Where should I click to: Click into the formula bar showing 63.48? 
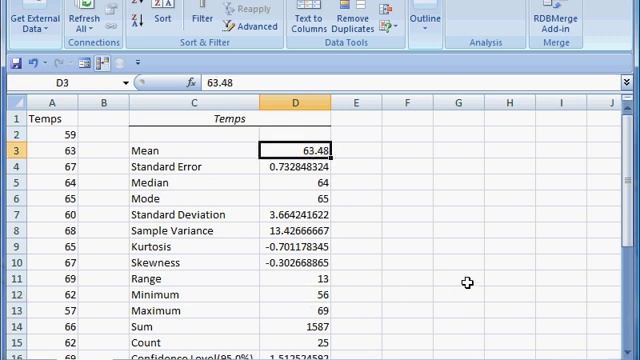(410, 83)
